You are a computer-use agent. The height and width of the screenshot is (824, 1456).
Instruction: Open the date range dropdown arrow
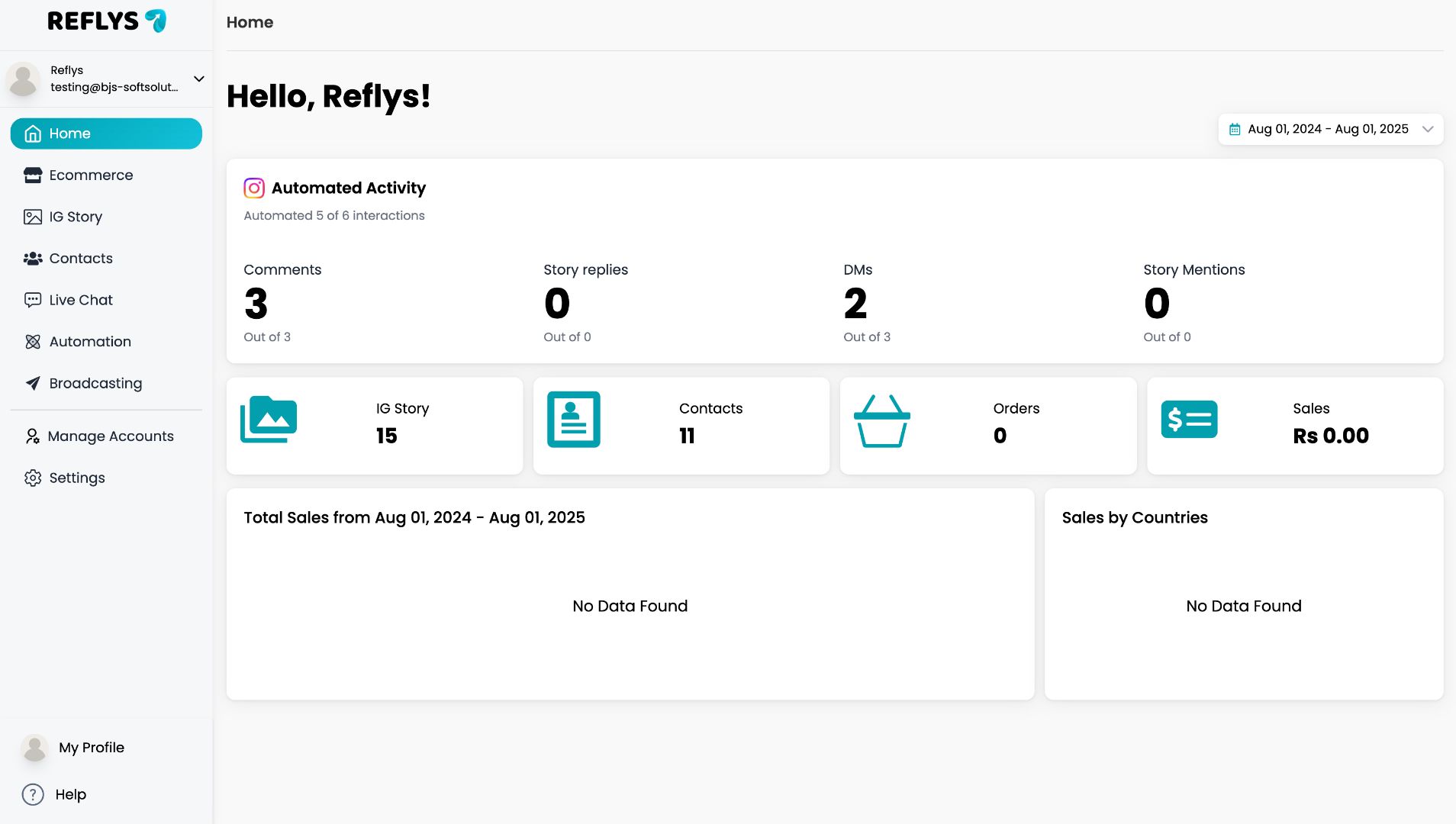click(1428, 129)
